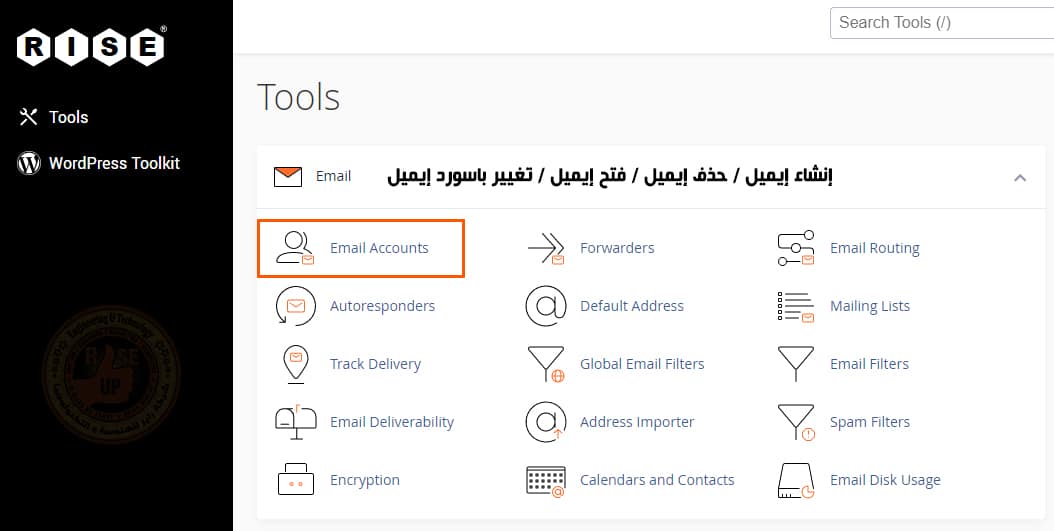Open the Mailing Lists icon

tap(796, 306)
